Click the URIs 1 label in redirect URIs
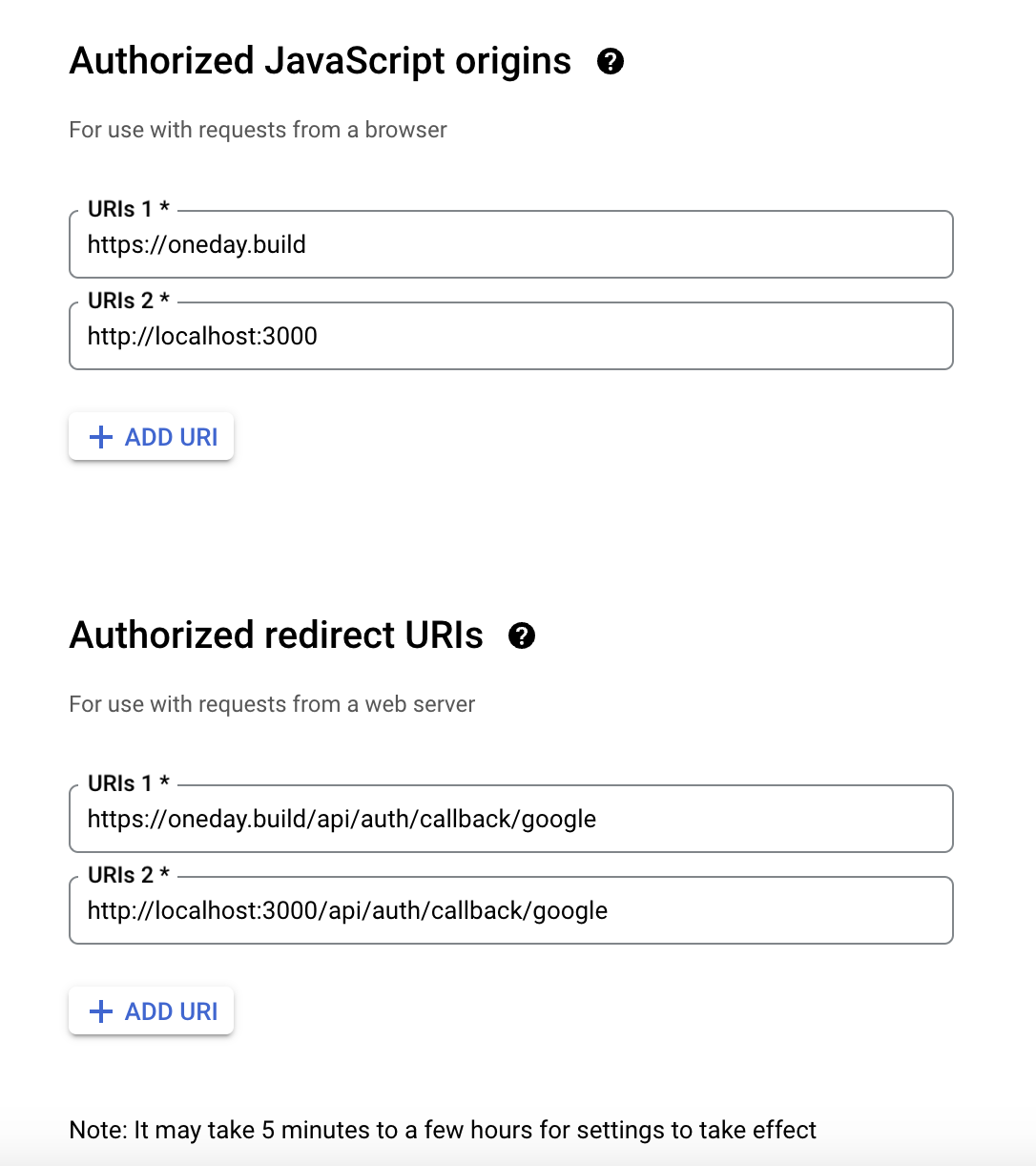The height and width of the screenshot is (1166, 1036). (129, 783)
